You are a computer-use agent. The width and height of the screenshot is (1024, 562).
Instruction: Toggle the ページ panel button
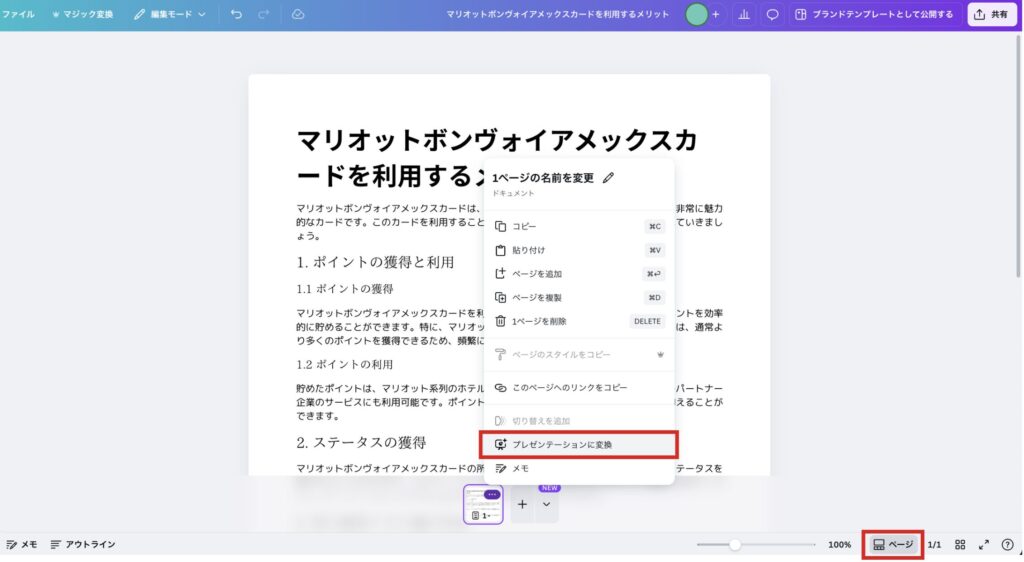click(893, 544)
